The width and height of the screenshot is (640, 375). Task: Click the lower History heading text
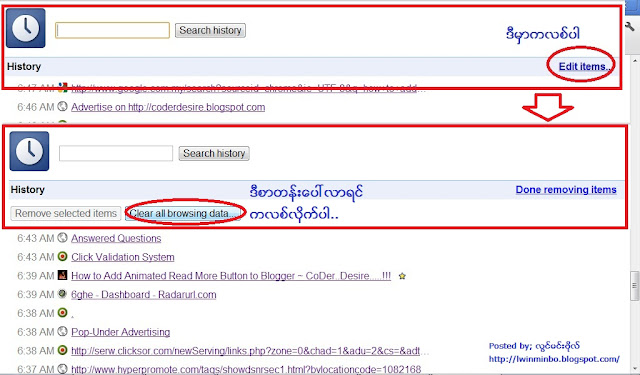tap(28, 190)
